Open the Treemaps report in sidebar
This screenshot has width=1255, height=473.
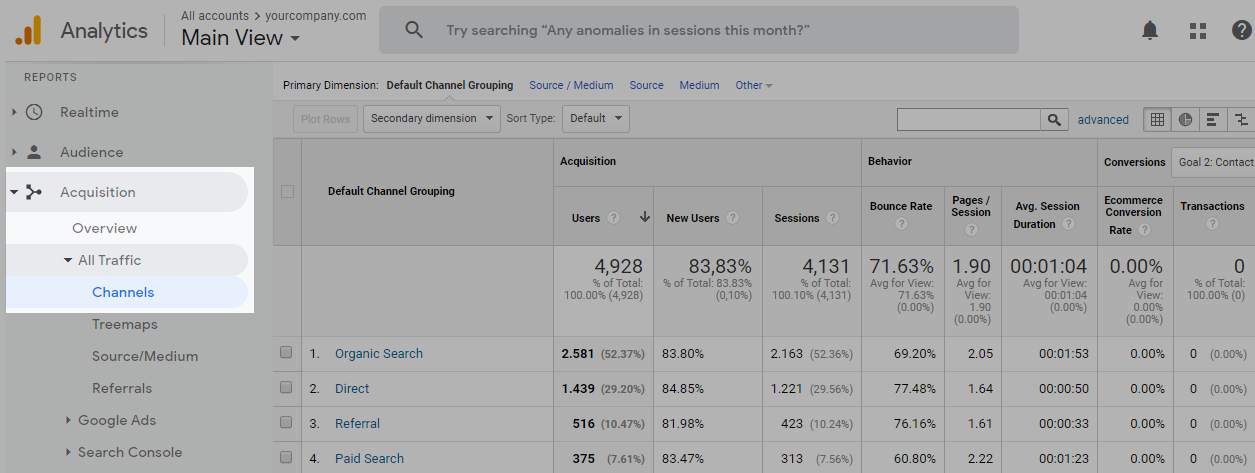pyautogui.click(x=125, y=324)
